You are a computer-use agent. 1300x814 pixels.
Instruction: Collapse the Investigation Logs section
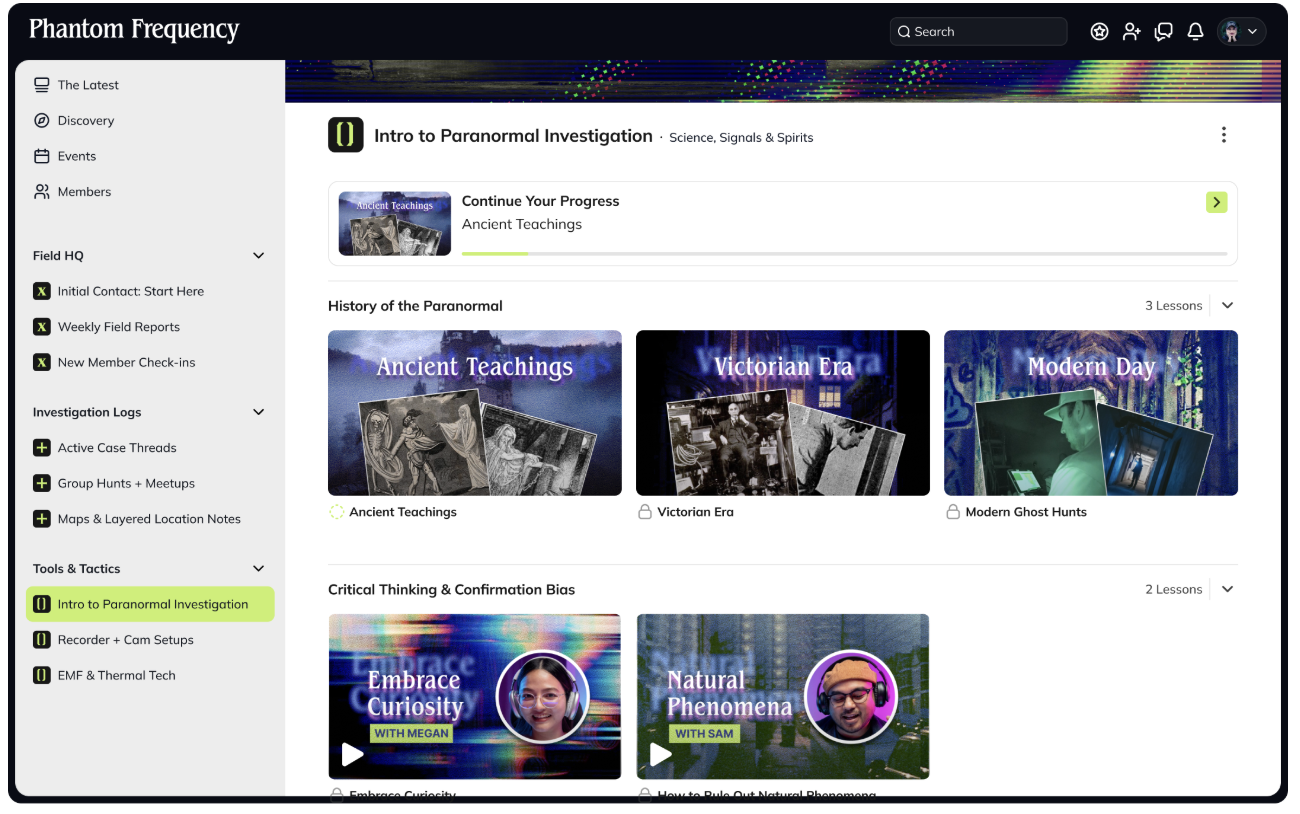[258, 412]
